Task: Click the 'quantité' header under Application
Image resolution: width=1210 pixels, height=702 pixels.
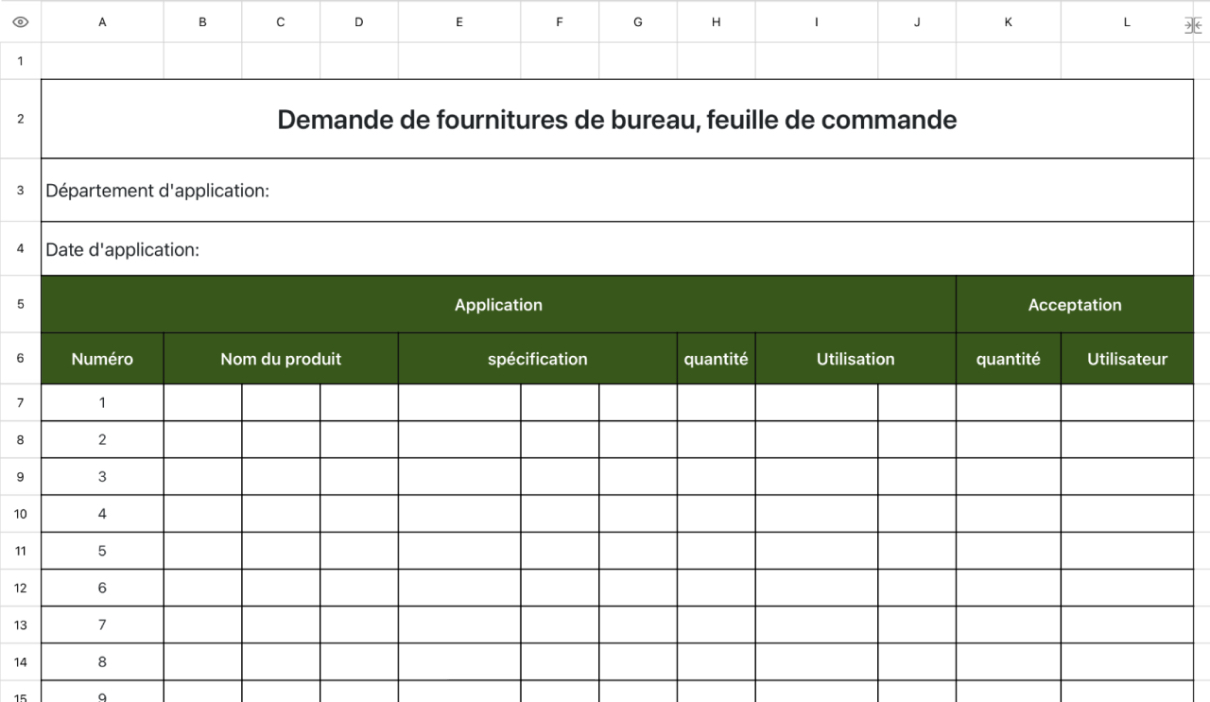Action: tap(716, 358)
